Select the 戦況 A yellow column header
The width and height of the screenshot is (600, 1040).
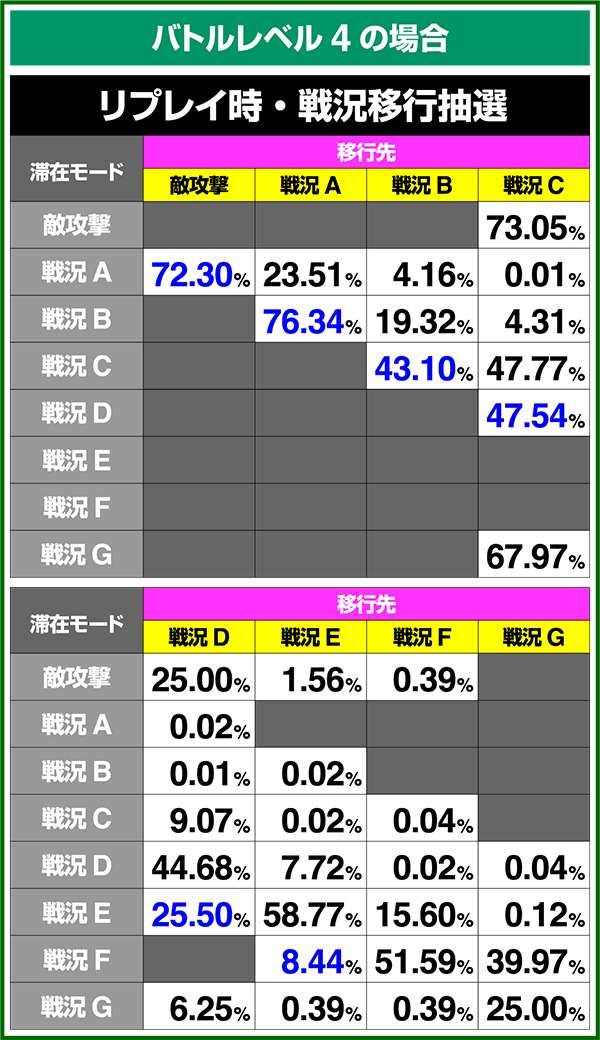[x=310, y=185]
